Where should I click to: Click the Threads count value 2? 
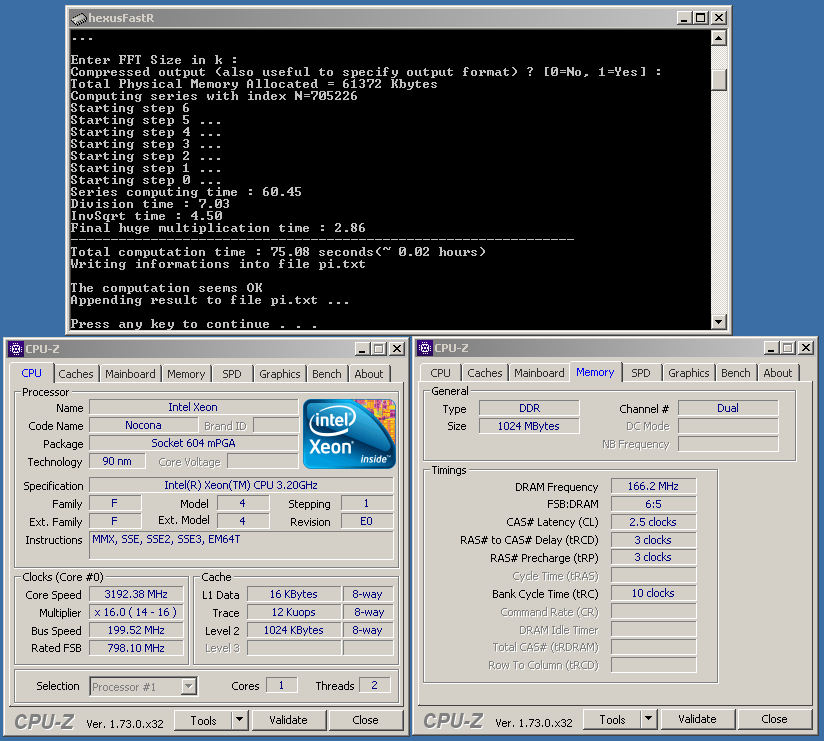pos(374,685)
